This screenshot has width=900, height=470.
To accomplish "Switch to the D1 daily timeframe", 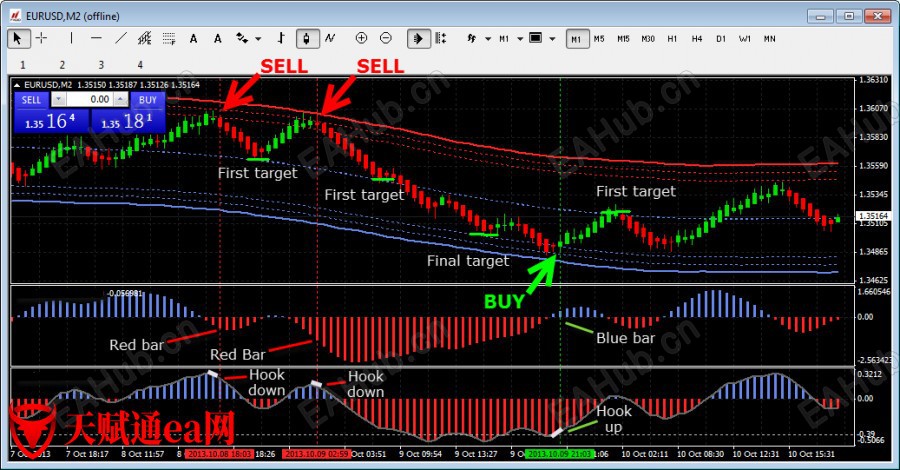I will click(x=721, y=39).
